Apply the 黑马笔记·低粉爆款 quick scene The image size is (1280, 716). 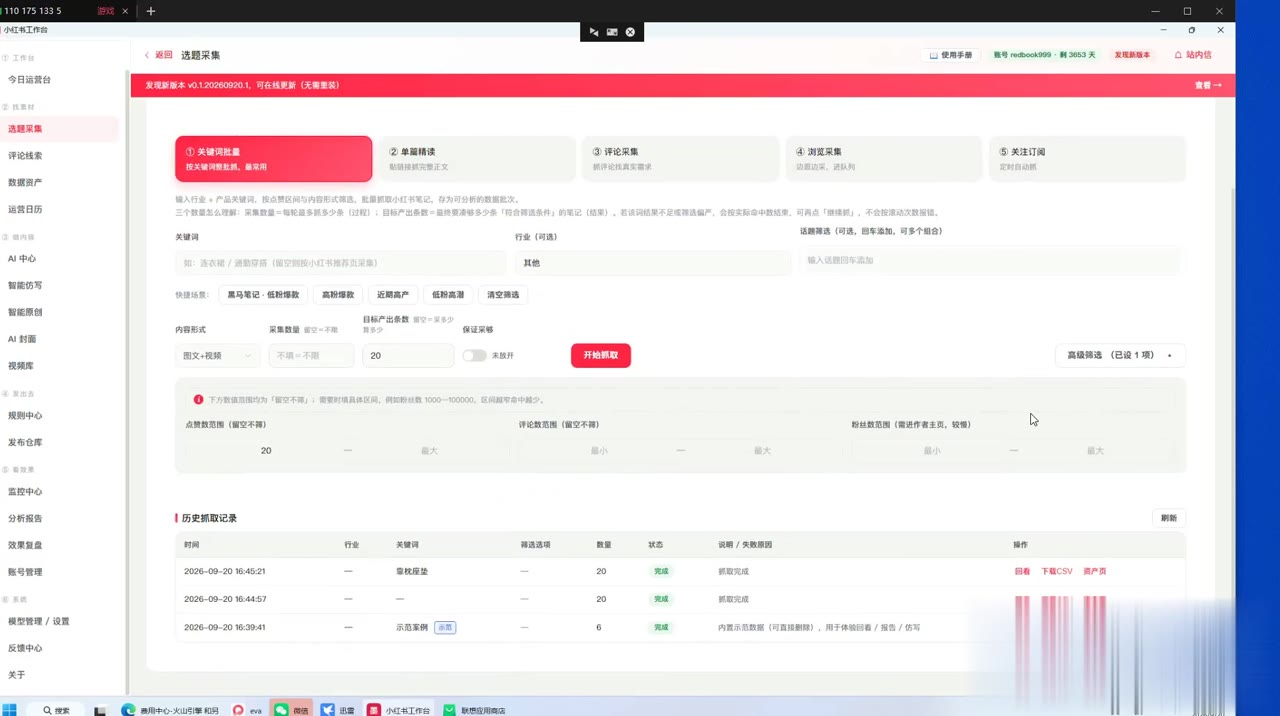pyautogui.click(x=263, y=295)
